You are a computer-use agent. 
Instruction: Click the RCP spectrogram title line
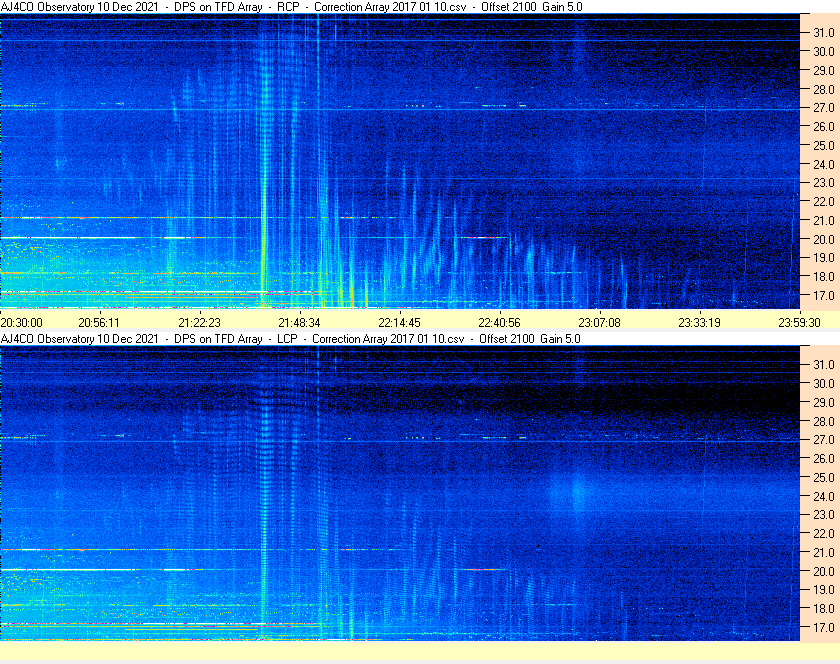coord(291,7)
